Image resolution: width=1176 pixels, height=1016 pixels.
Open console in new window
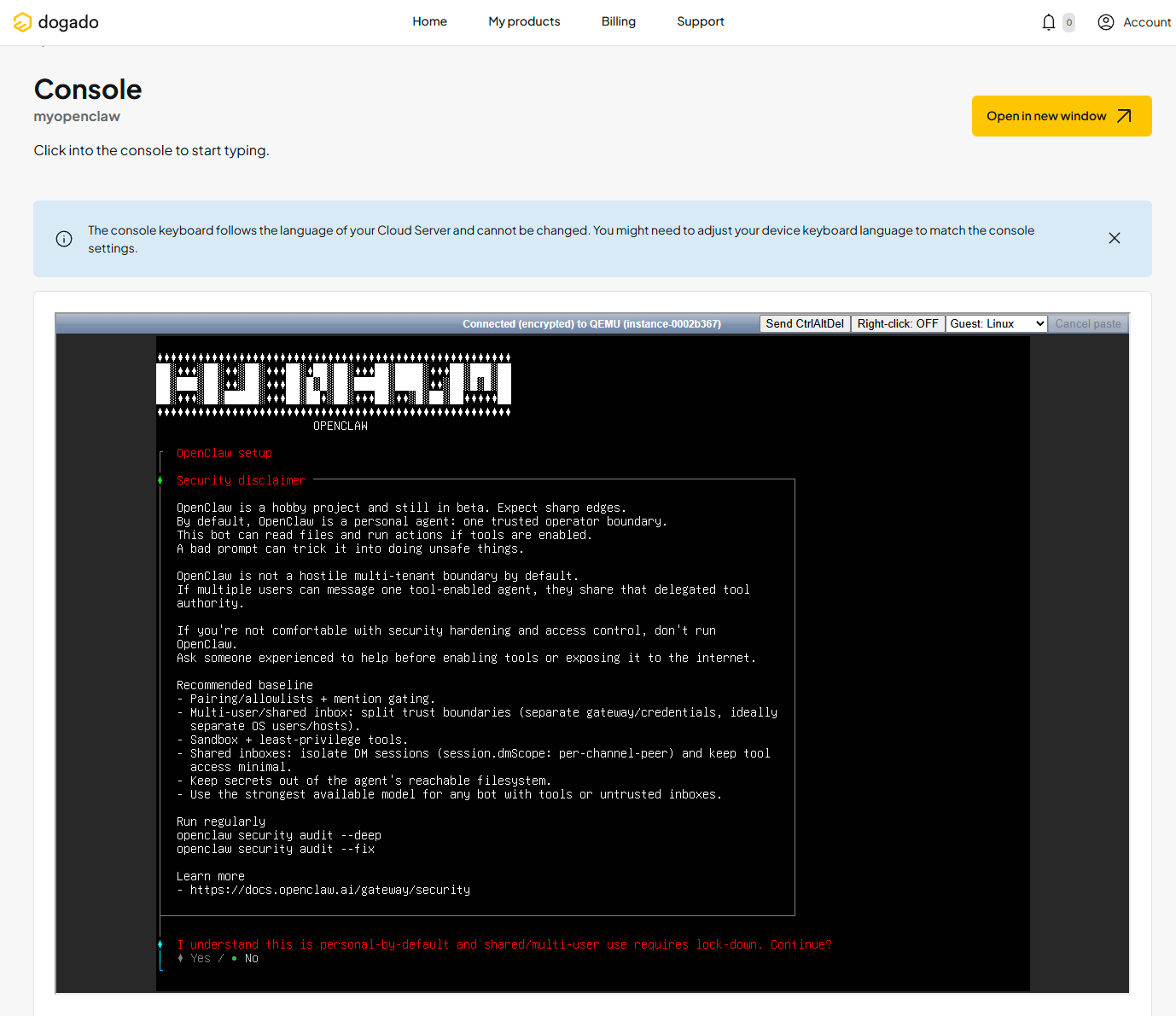point(1062,116)
